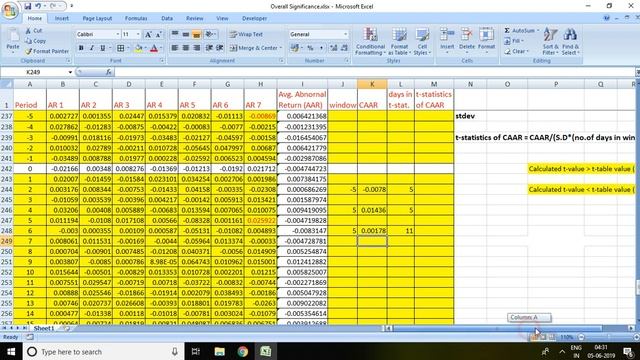Switch to the Insert tab
This screenshot has width=640, height=360.
[62, 18]
